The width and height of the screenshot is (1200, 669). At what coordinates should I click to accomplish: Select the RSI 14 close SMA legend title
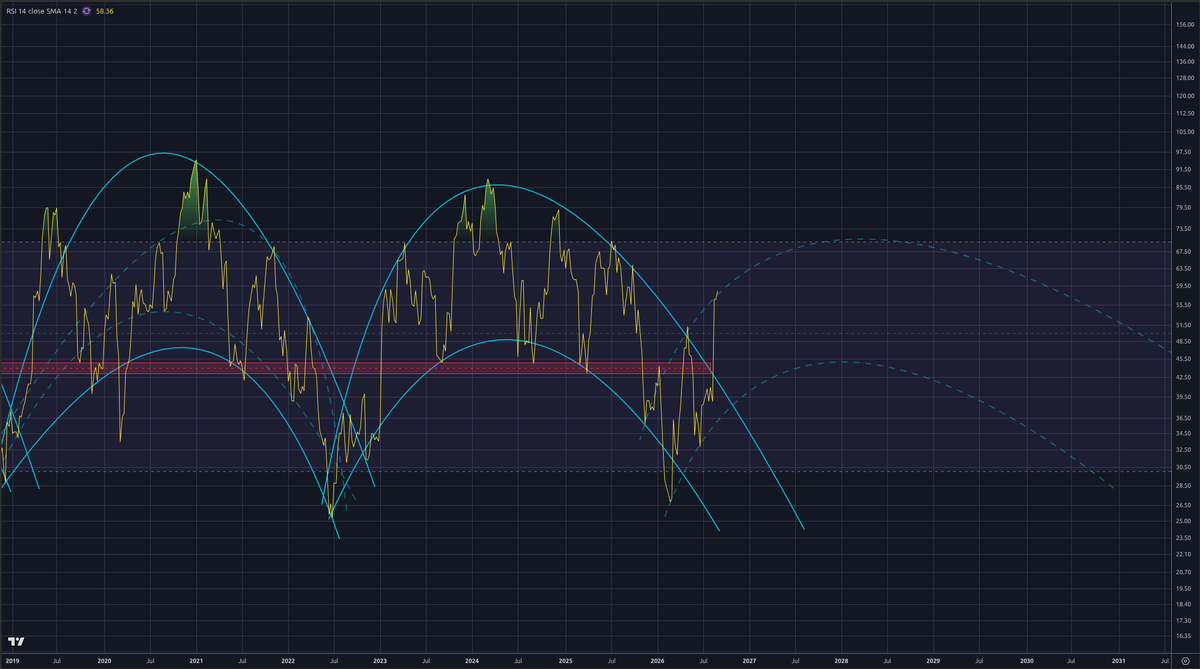click(x=41, y=11)
